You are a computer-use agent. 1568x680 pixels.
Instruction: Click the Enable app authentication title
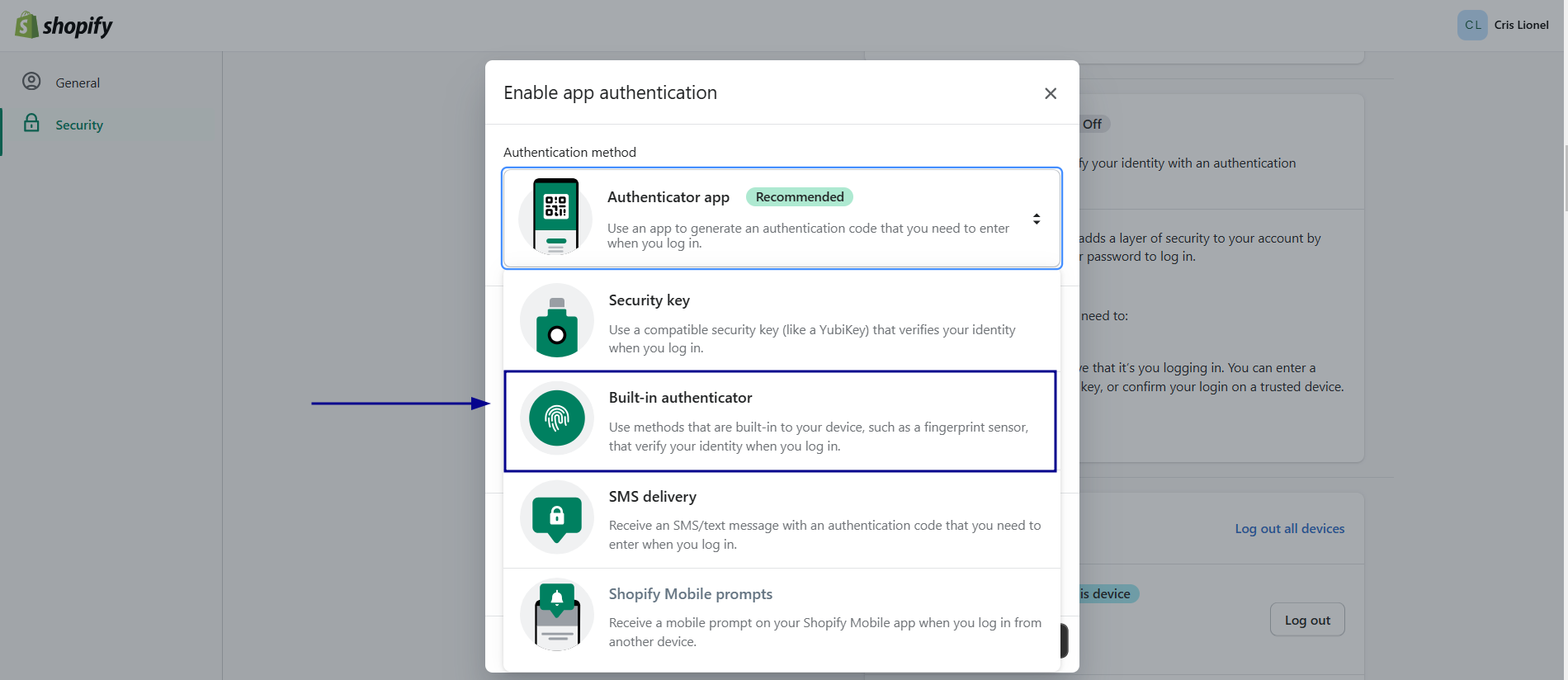pos(611,93)
